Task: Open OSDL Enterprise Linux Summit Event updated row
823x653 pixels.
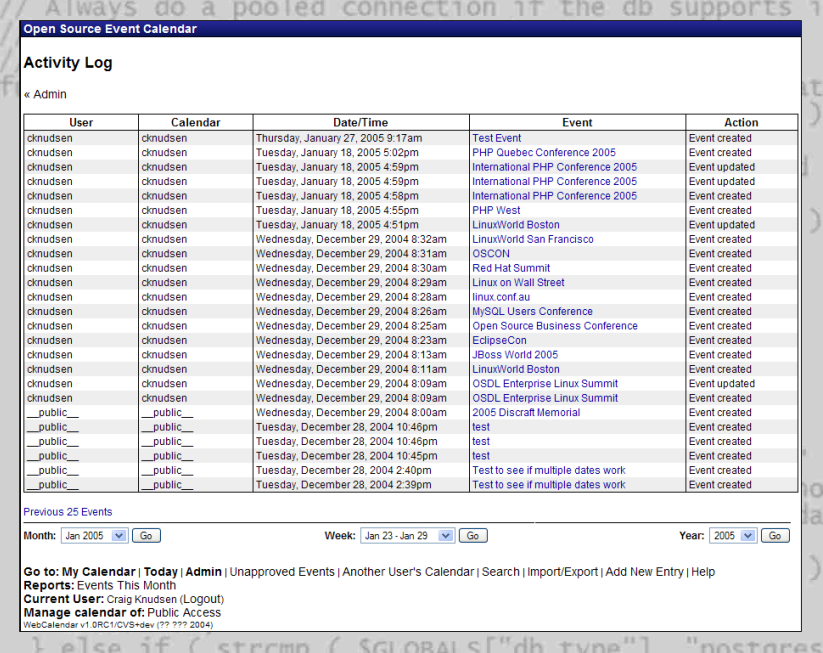Action: [545, 384]
